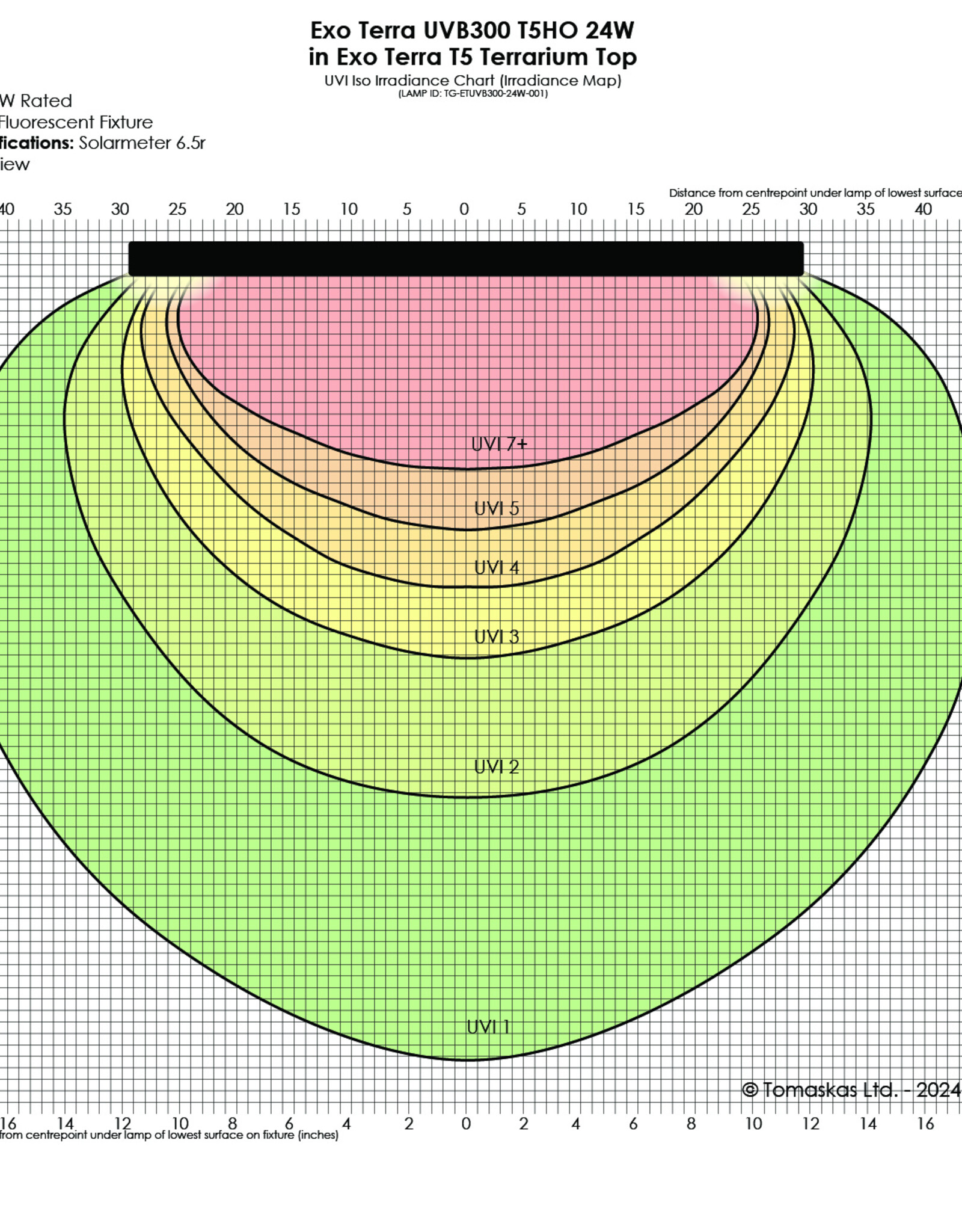Select the "in Exo Terra T5 Terrarium Top" heading

(473, 57)
